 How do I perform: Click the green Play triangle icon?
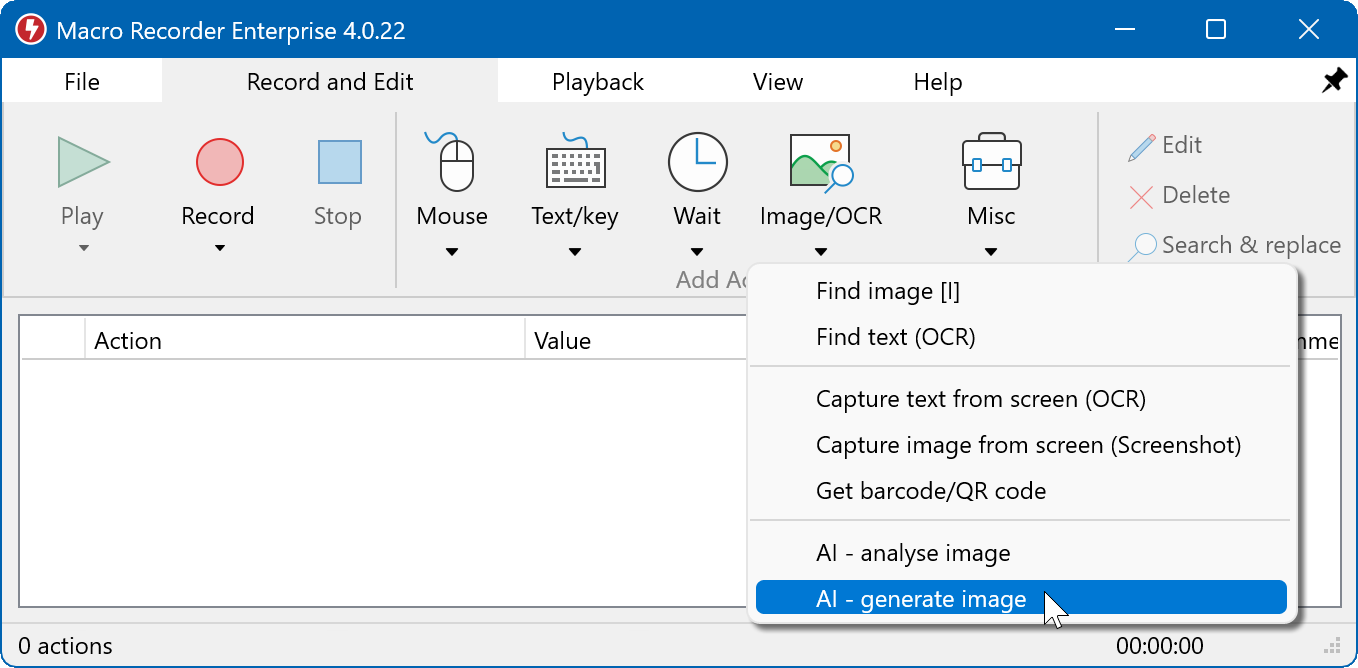(x=83, y=162)
